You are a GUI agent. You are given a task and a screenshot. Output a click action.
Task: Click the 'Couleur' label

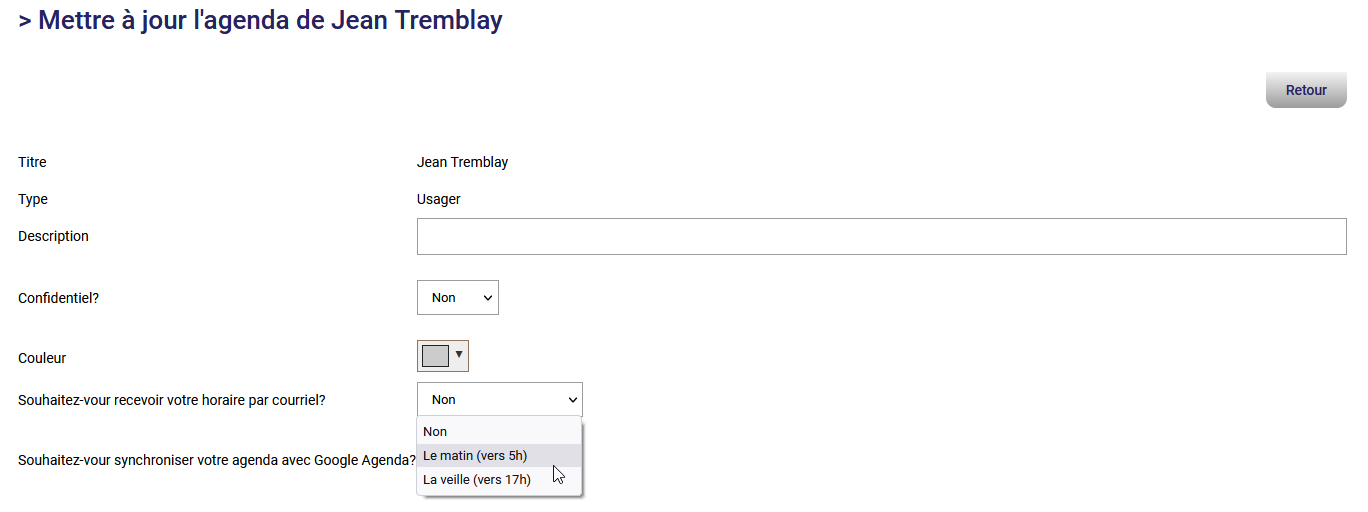42,358
